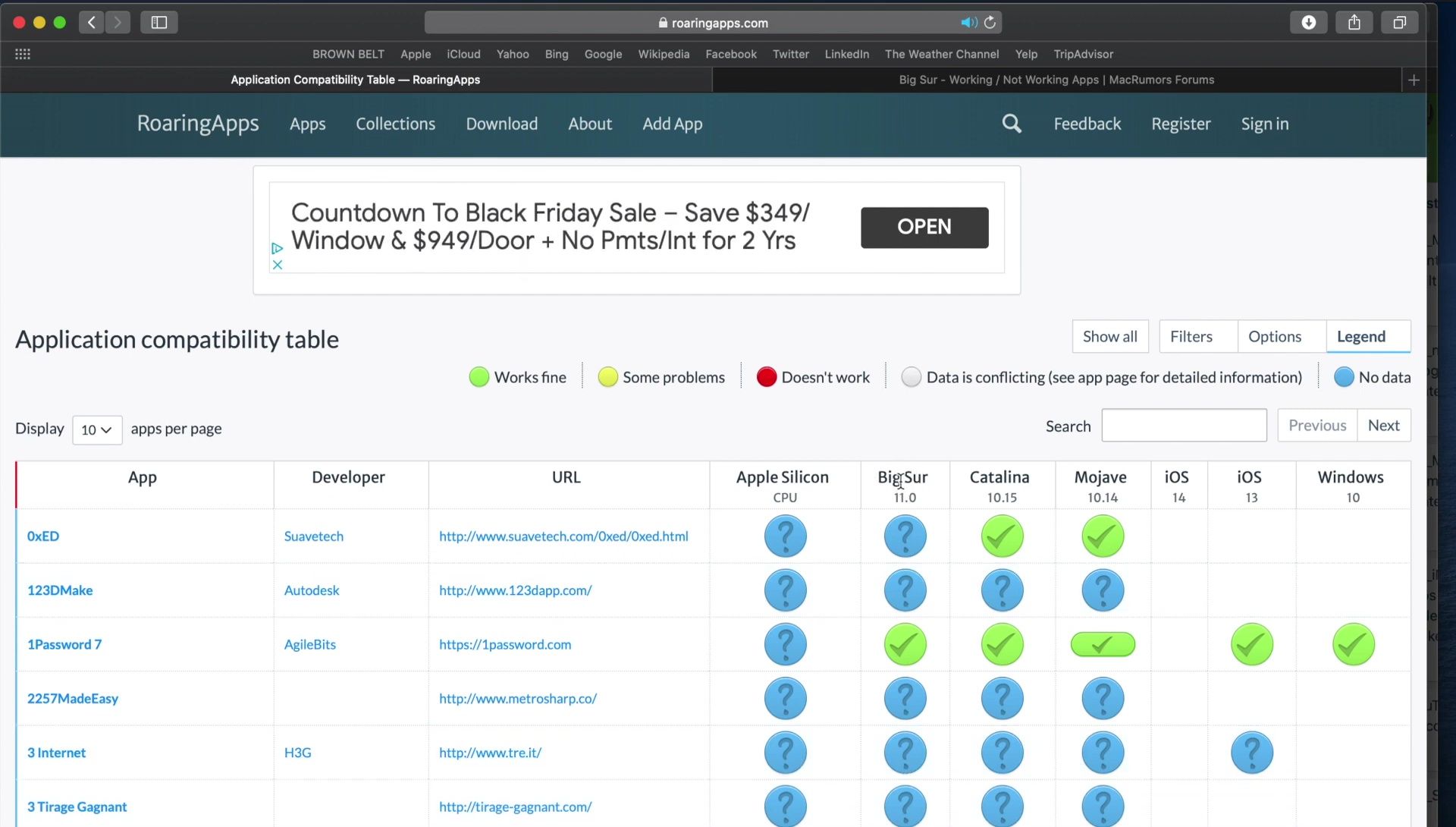Open Collections in the nav bar
The width and height of the screenshot is (1456, 827).
click(395, 124)
